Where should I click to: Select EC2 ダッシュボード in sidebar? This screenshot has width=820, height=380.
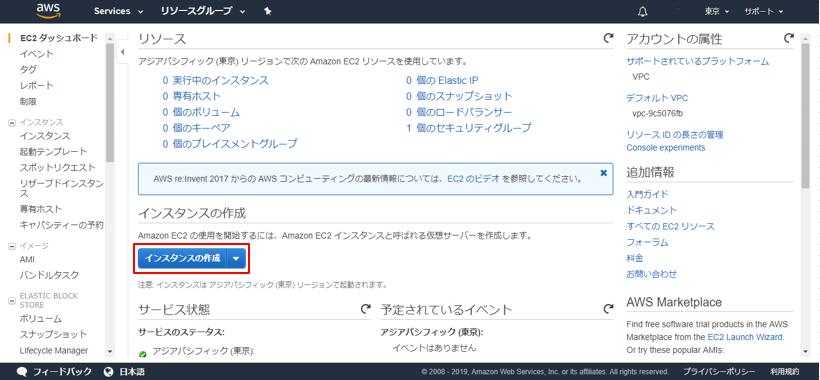pyautogui.click(x=59, y=38)
